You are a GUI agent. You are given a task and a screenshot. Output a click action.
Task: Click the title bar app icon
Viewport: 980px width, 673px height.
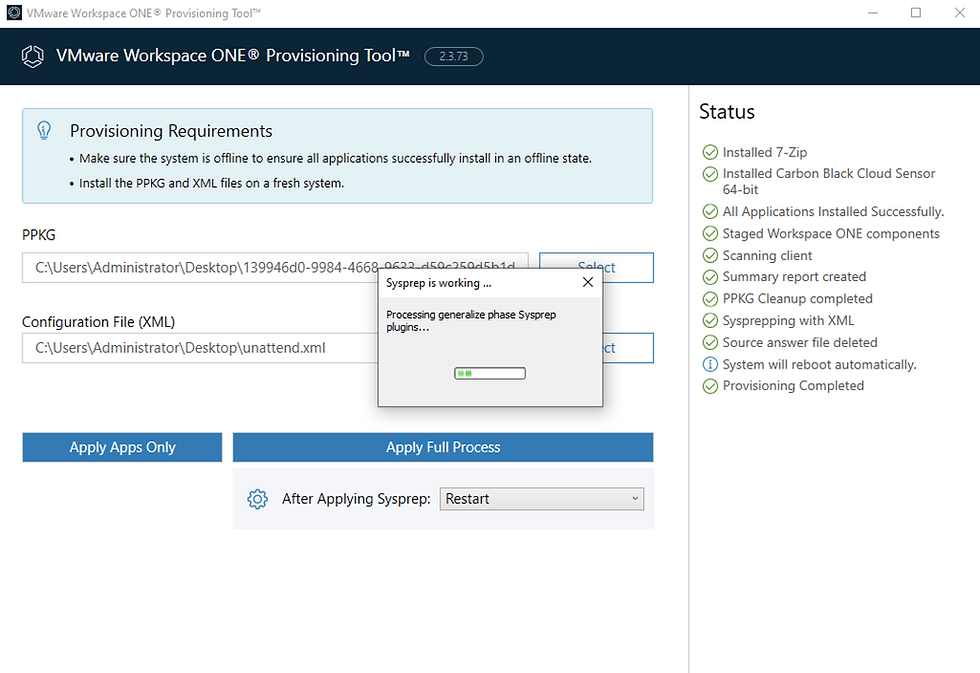(14, 12)
